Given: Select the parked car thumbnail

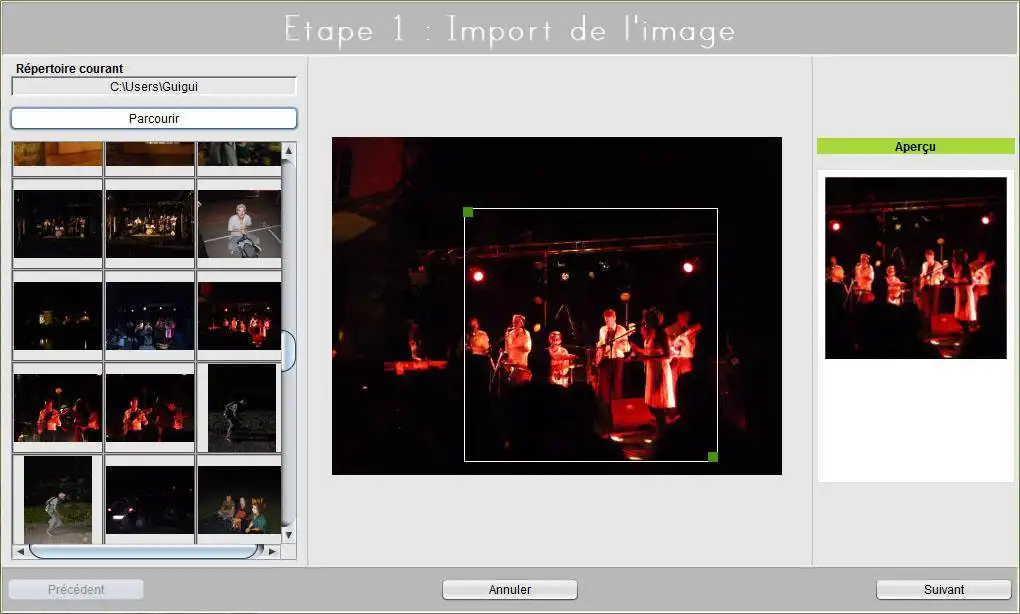Looking at the screenshot, I should (x=148, y=500).
